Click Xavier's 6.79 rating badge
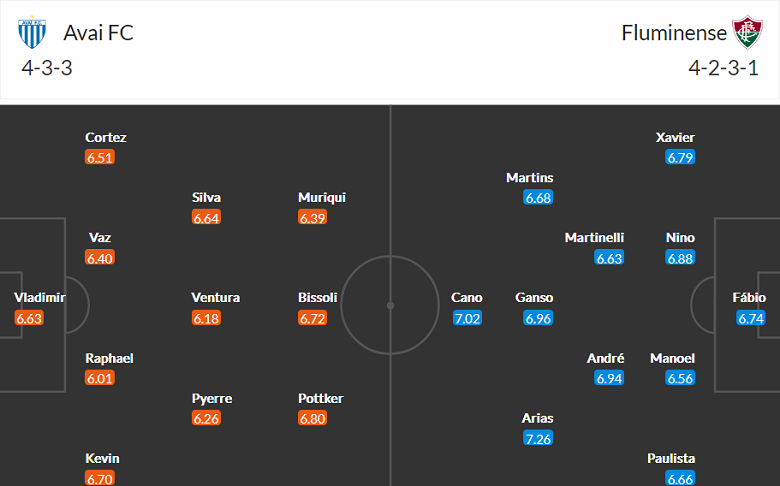The image size is (780, 486). (x=680, y=158)
